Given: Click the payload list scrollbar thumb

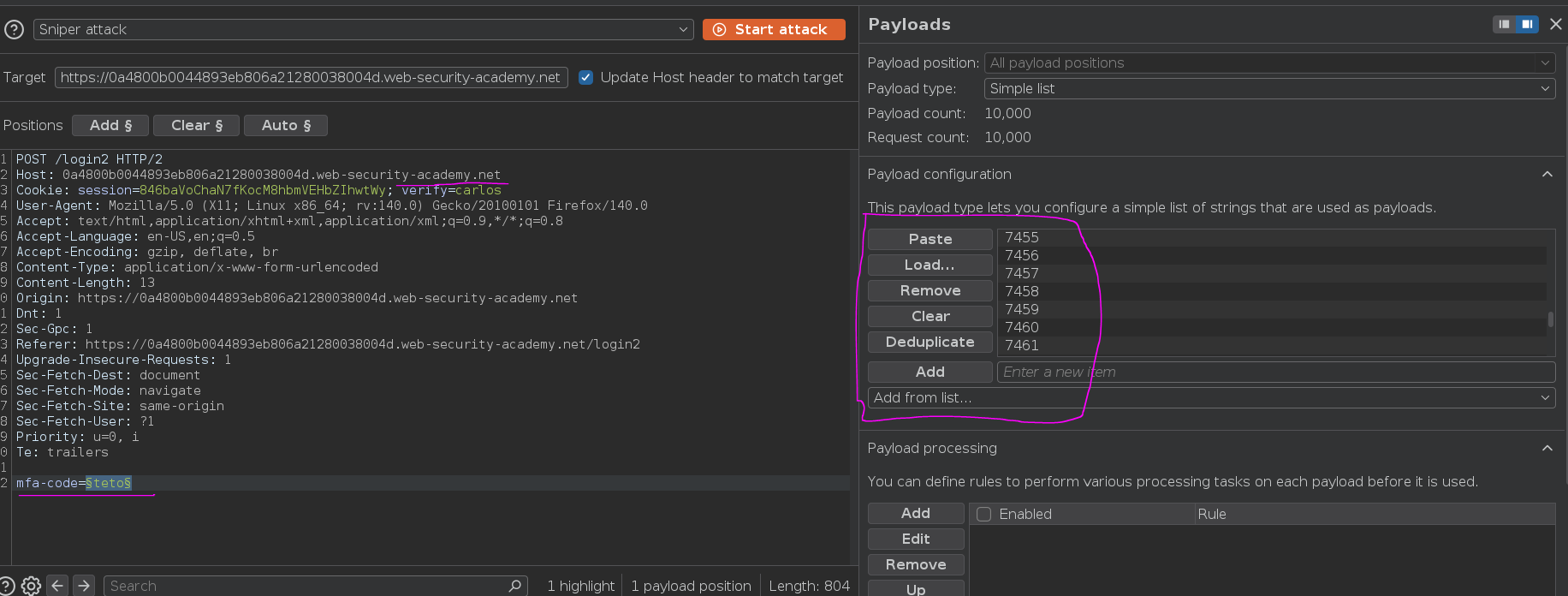Looking at the screenshot, I should pyautogui.click(x=1550, y=319).
